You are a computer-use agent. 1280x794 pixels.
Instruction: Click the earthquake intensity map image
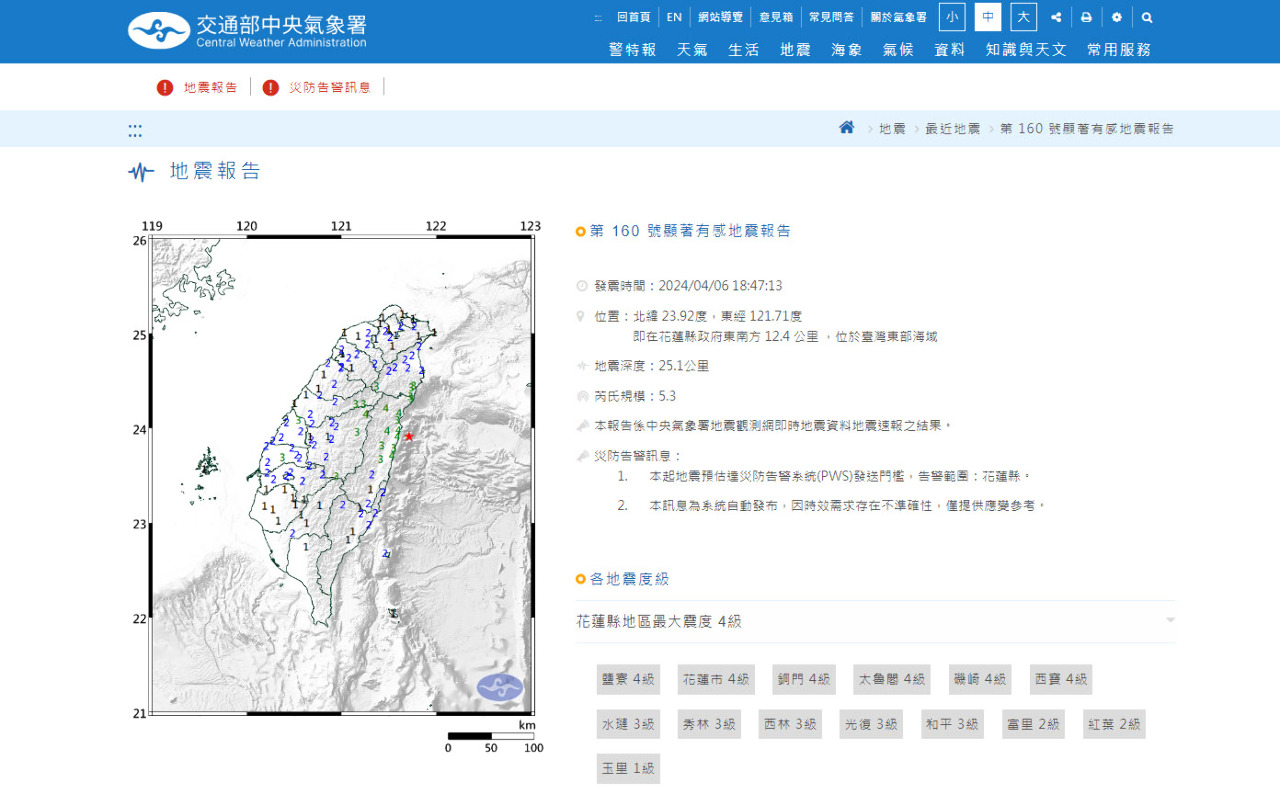tap(339, 487)
